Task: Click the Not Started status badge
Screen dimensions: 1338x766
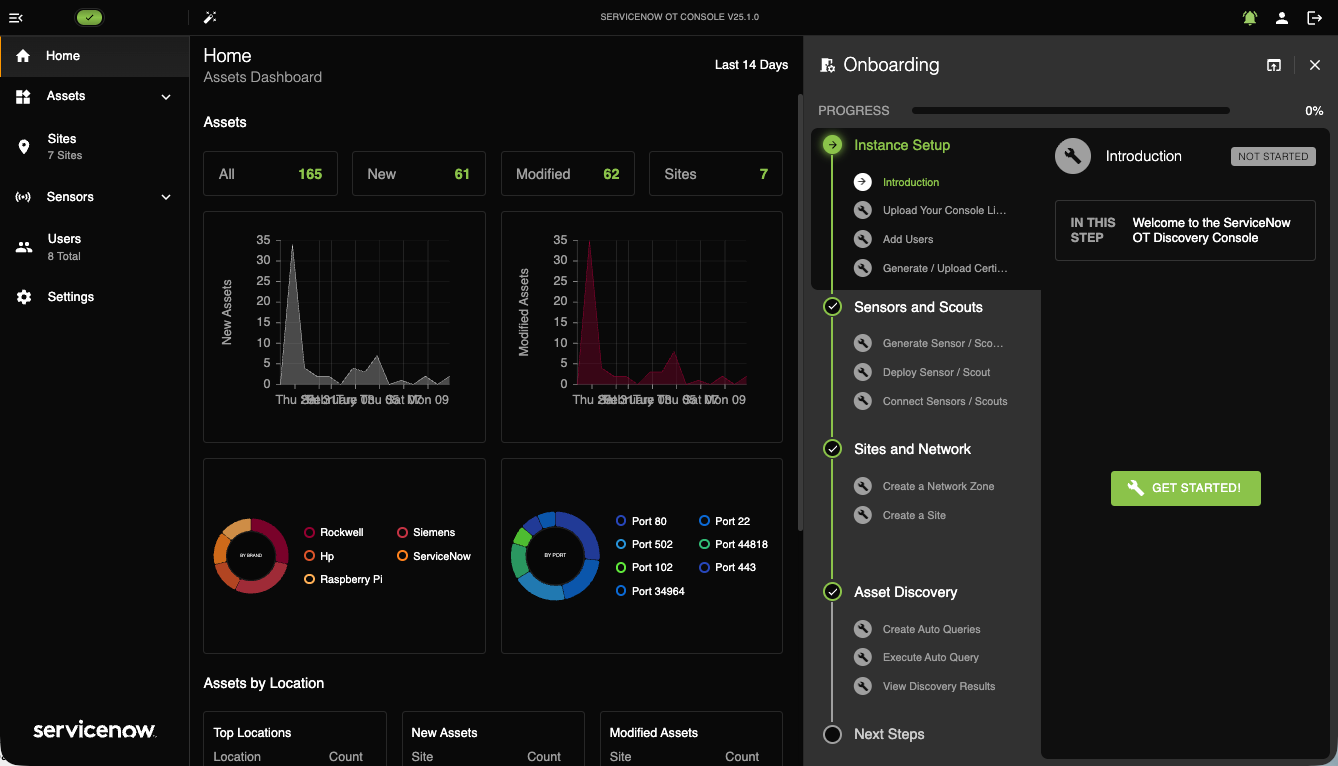Action: point(1273,156)
